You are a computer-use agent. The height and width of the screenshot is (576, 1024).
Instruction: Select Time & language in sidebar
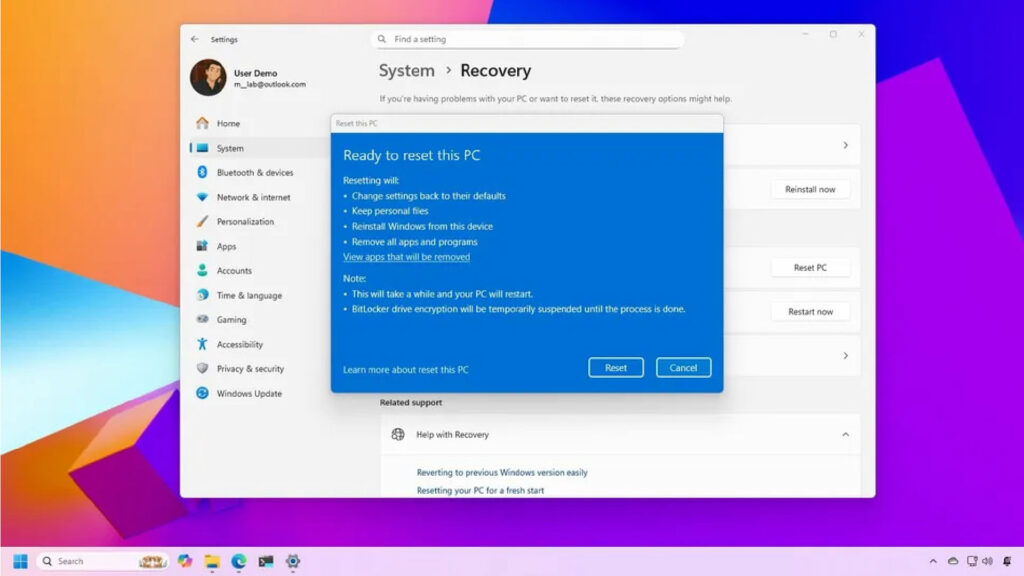[249, 295]
